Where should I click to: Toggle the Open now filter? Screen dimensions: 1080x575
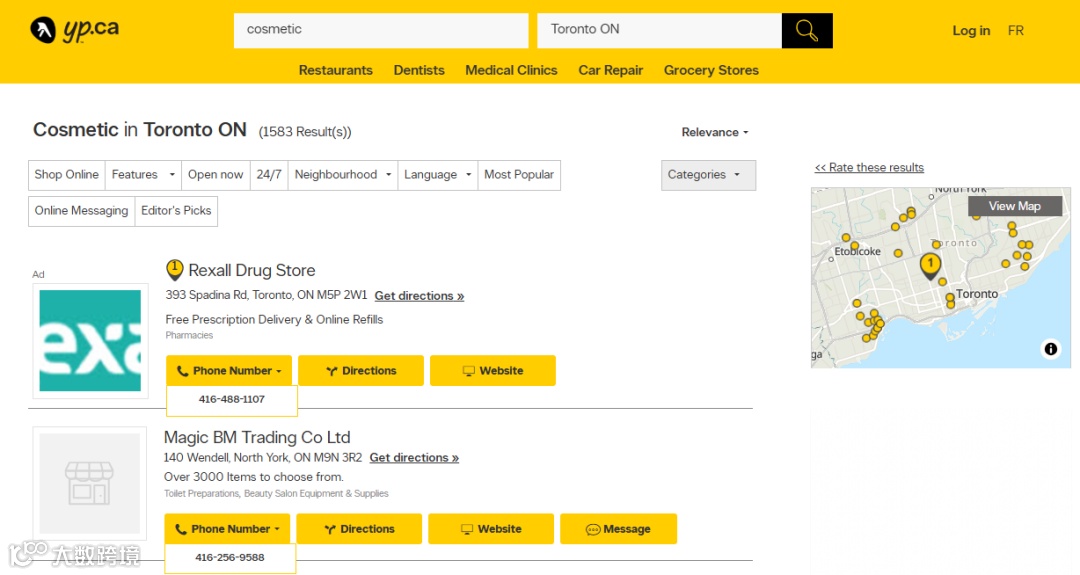point(216,175)
